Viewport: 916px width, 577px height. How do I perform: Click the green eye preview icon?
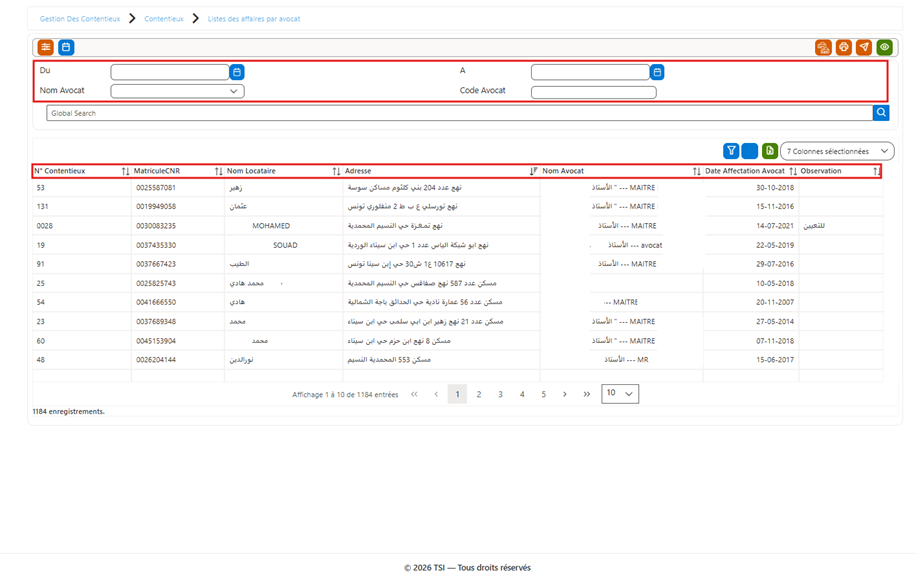(x=884, y=47)
